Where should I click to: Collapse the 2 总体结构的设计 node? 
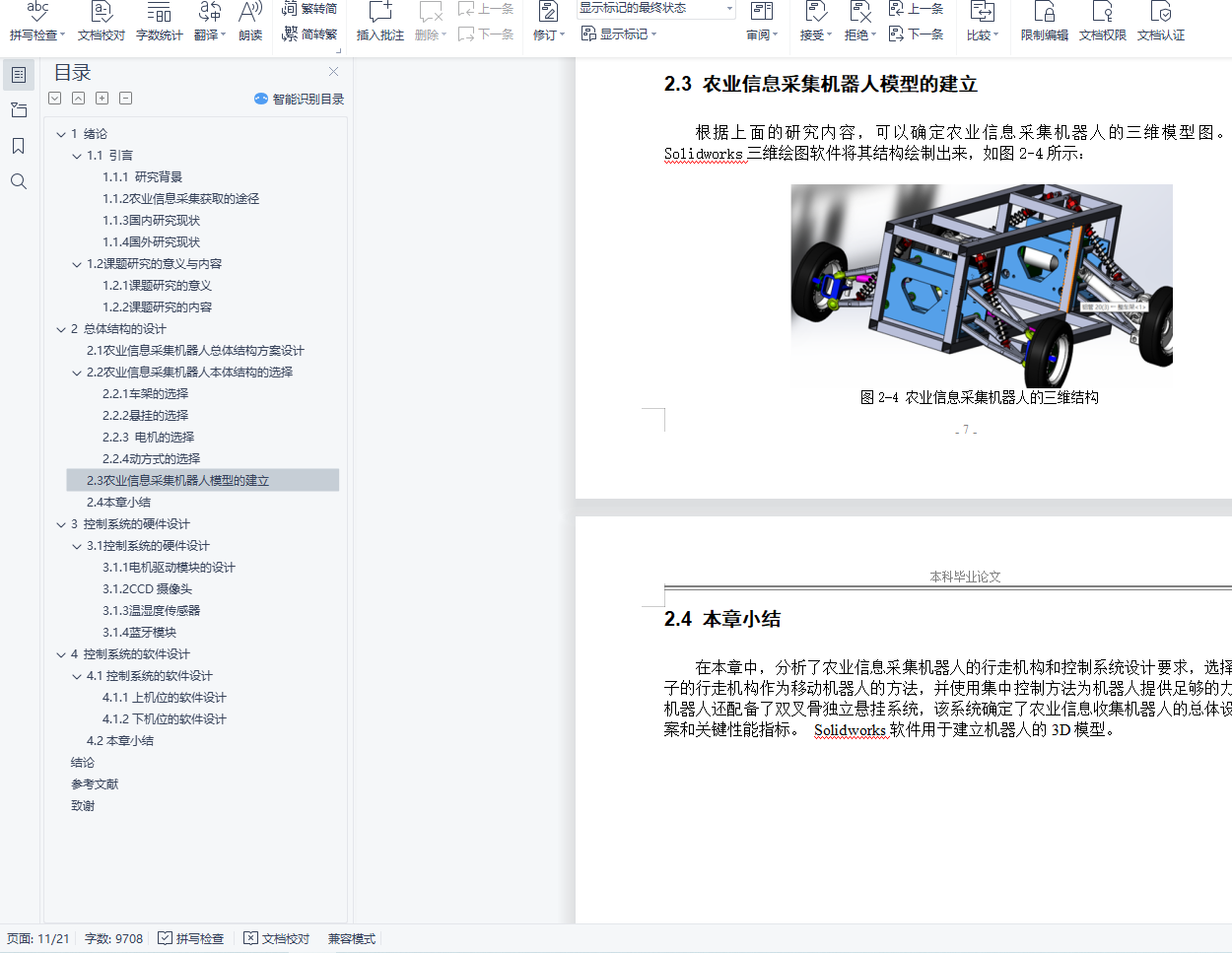(x=61, y=329)
